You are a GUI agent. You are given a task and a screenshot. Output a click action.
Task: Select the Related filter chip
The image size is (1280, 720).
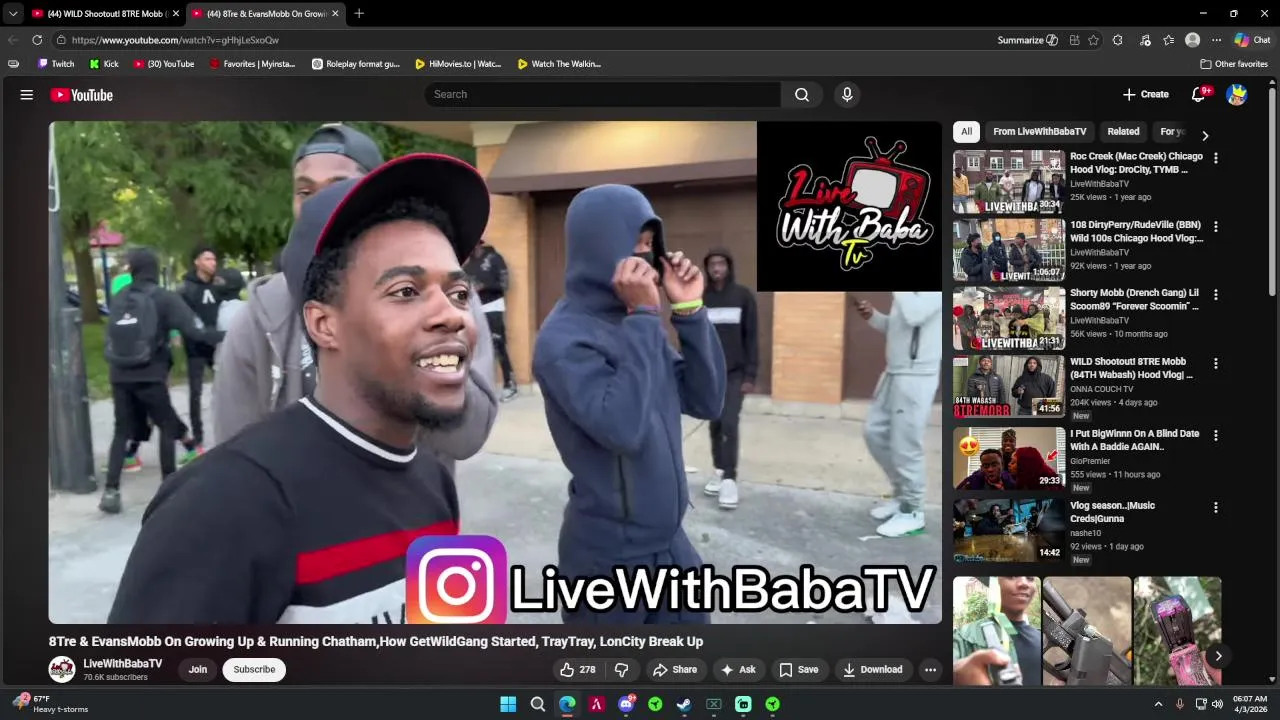(1123, 132)
